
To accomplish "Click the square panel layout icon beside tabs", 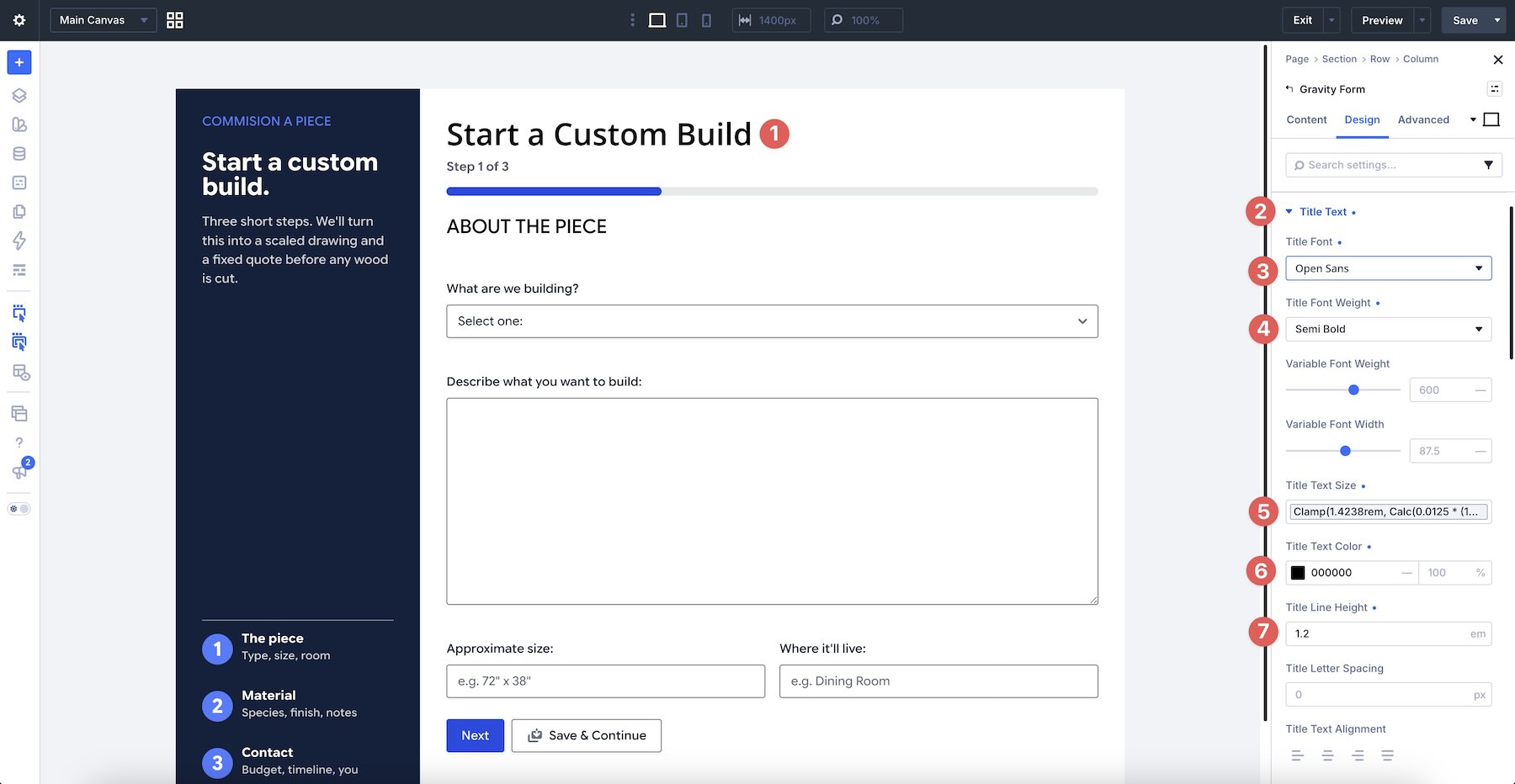I will click(x=1491, y=119).
